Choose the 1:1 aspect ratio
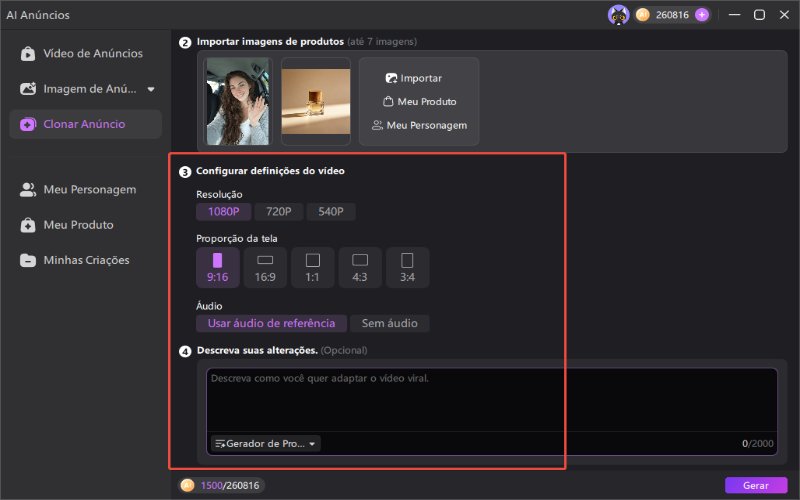The height and width of the screenshot is (500, 800). (x=312, y=267)
